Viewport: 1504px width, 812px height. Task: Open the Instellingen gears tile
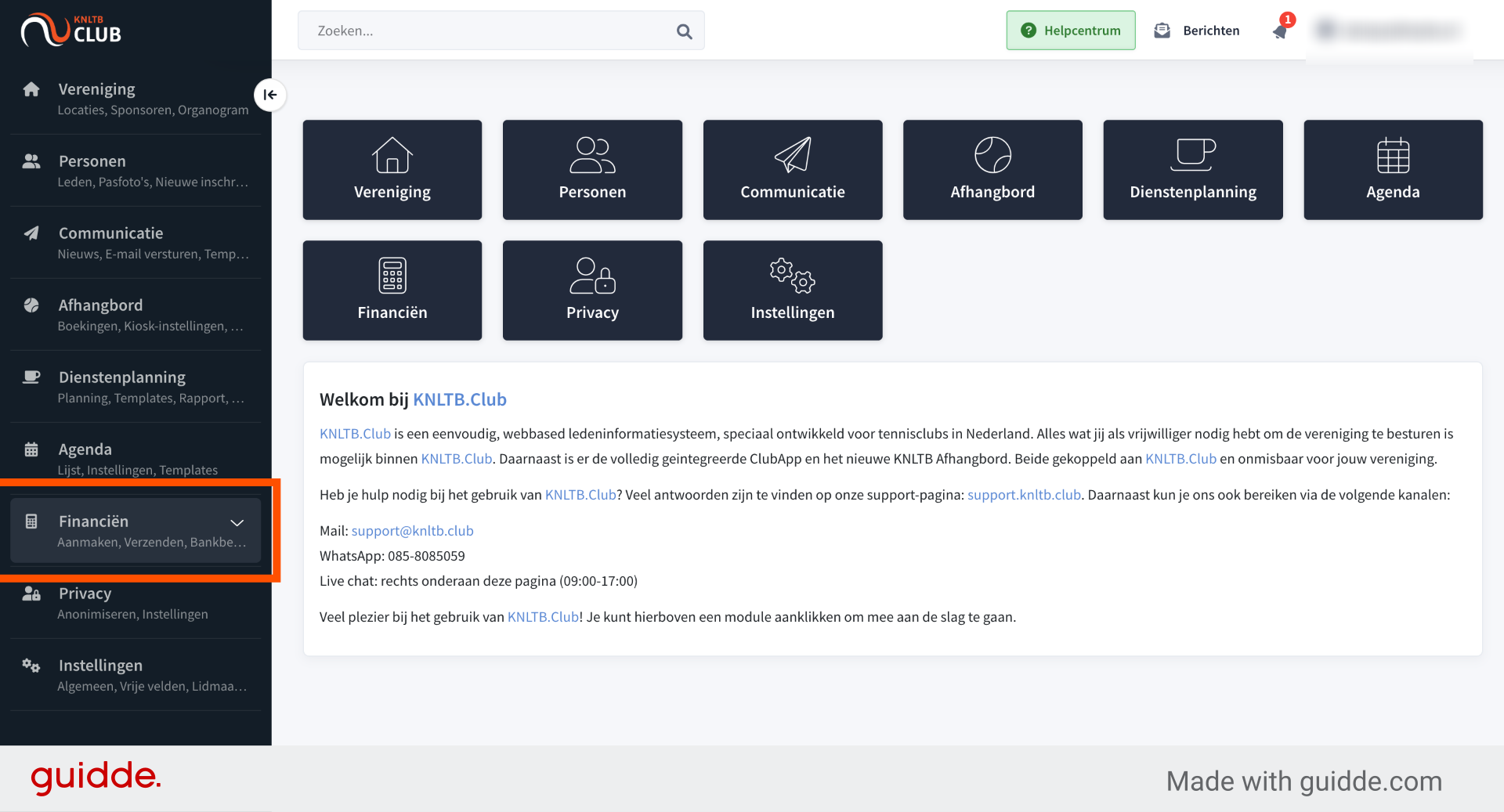pos(793,291)
